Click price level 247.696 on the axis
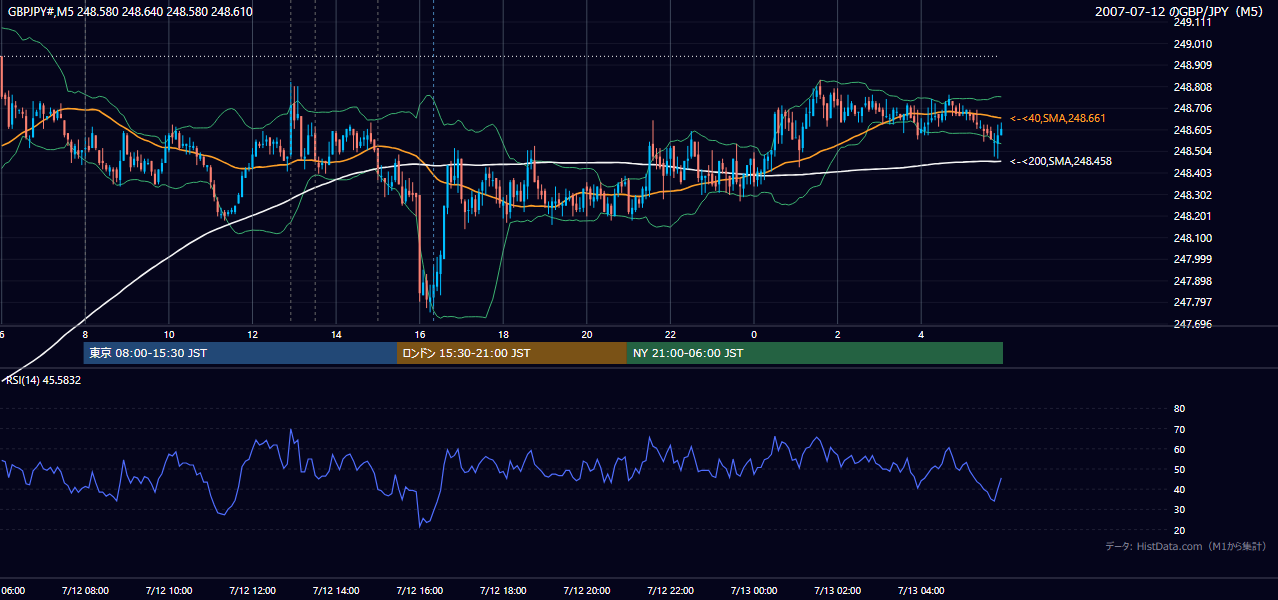 tap(1192, 324)
